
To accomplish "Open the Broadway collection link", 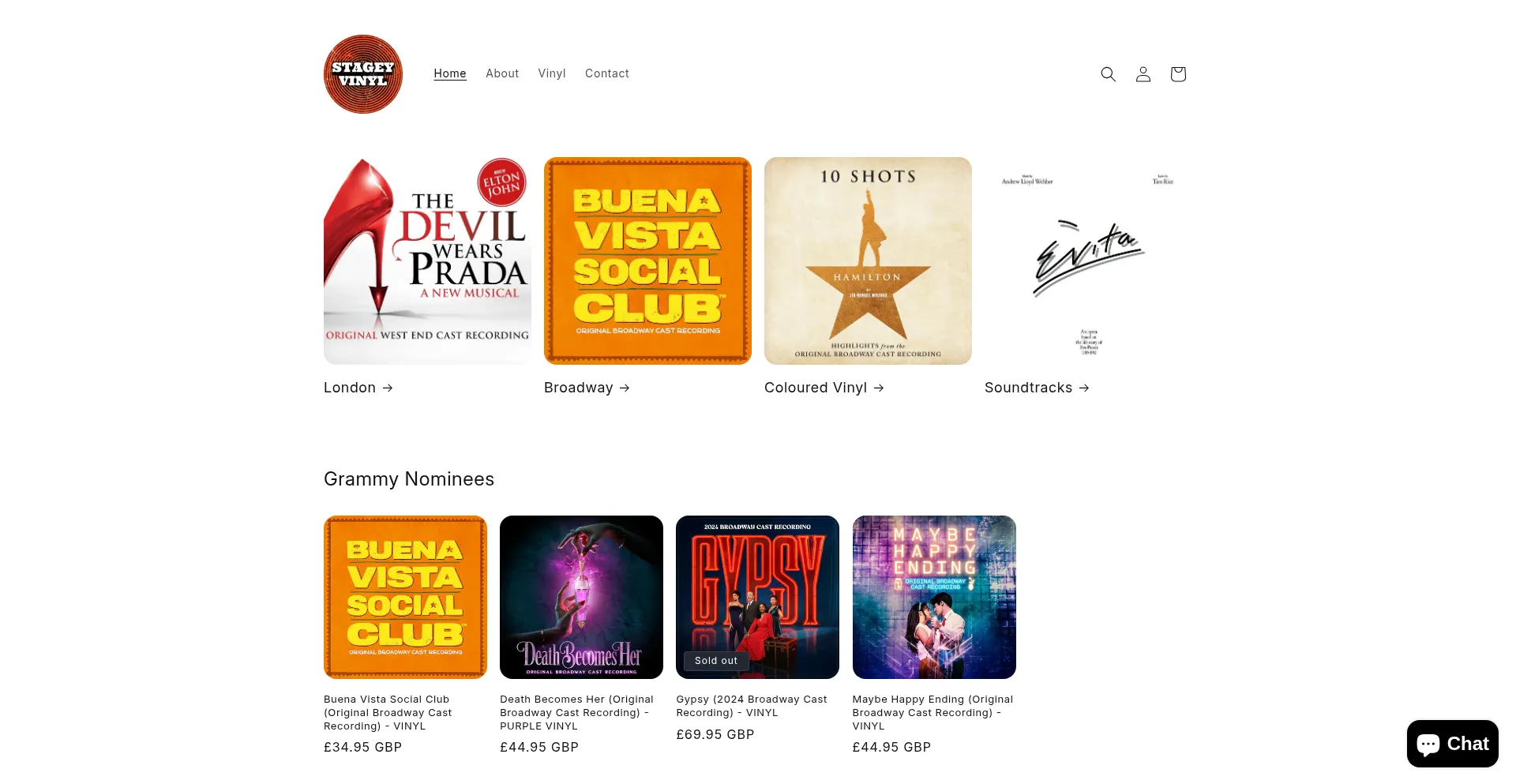I will tap(587, 388).
